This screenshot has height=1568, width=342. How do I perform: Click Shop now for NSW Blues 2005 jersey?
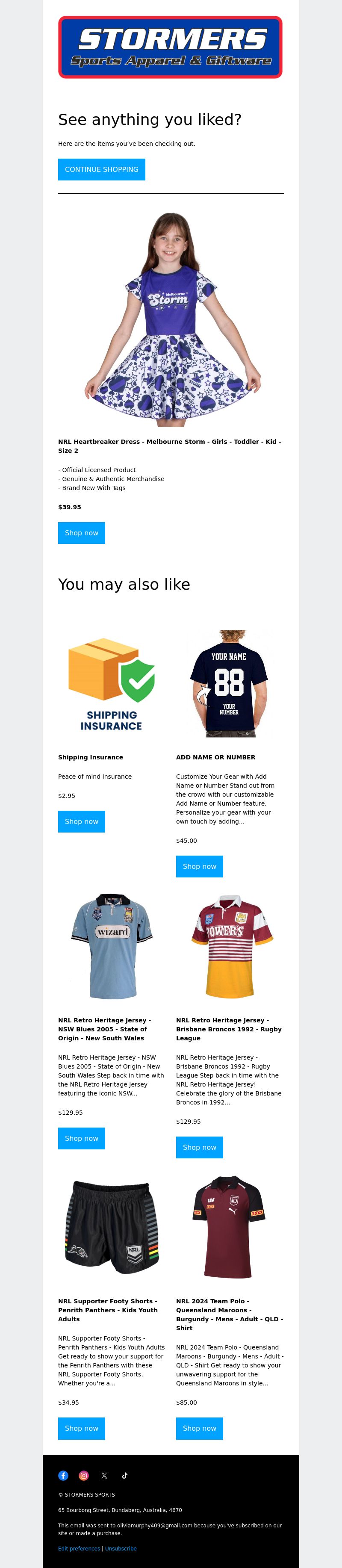[x=82, y=1138]
